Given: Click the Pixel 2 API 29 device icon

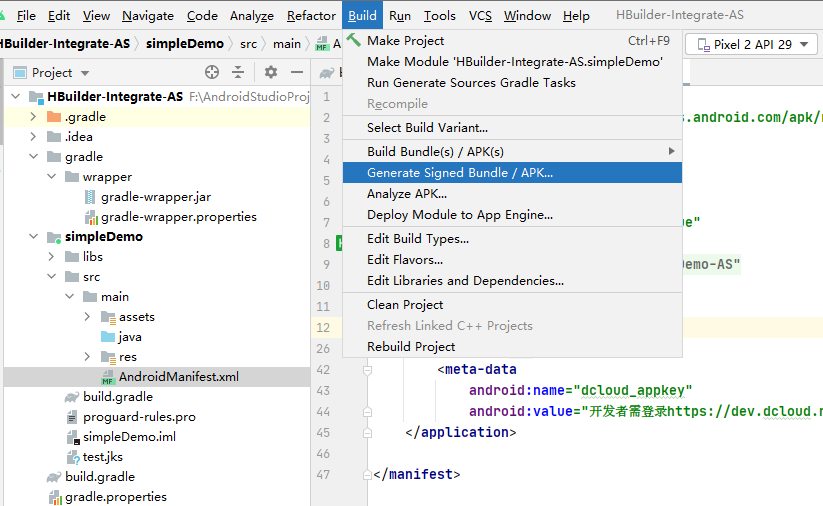Looking at the screenshot, I should pyautogui.click(x=703, y=45).
